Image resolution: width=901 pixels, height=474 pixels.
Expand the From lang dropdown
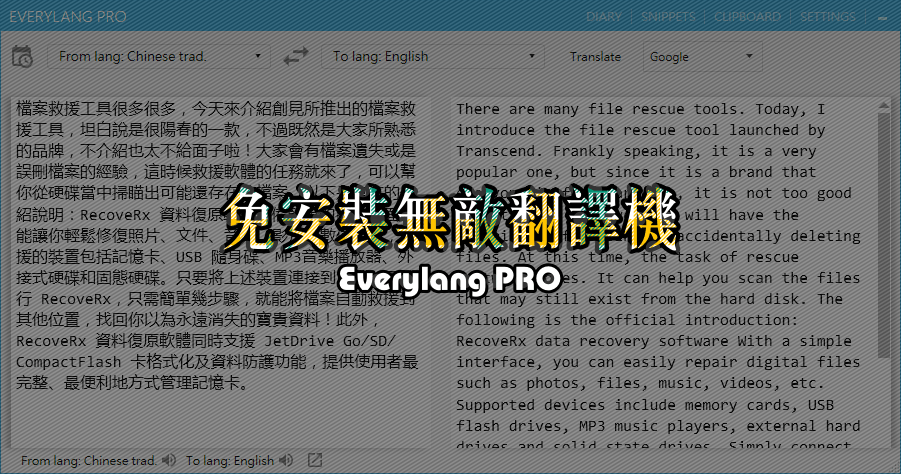coord(159,56)
